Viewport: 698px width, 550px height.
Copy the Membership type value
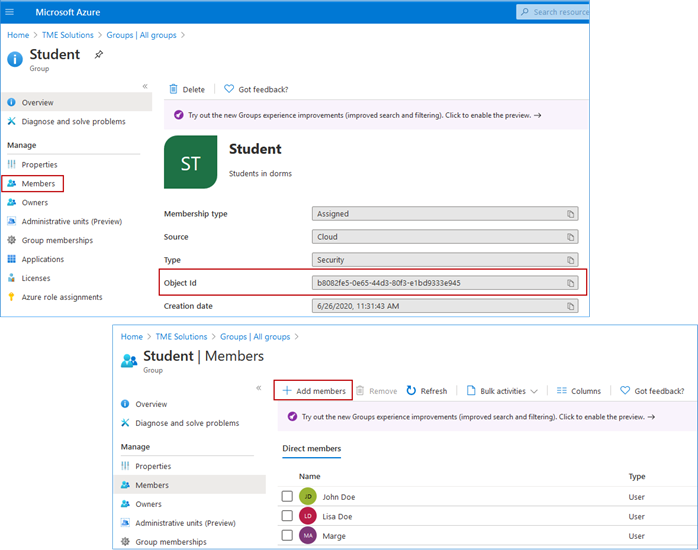click(x=570, y=214)
